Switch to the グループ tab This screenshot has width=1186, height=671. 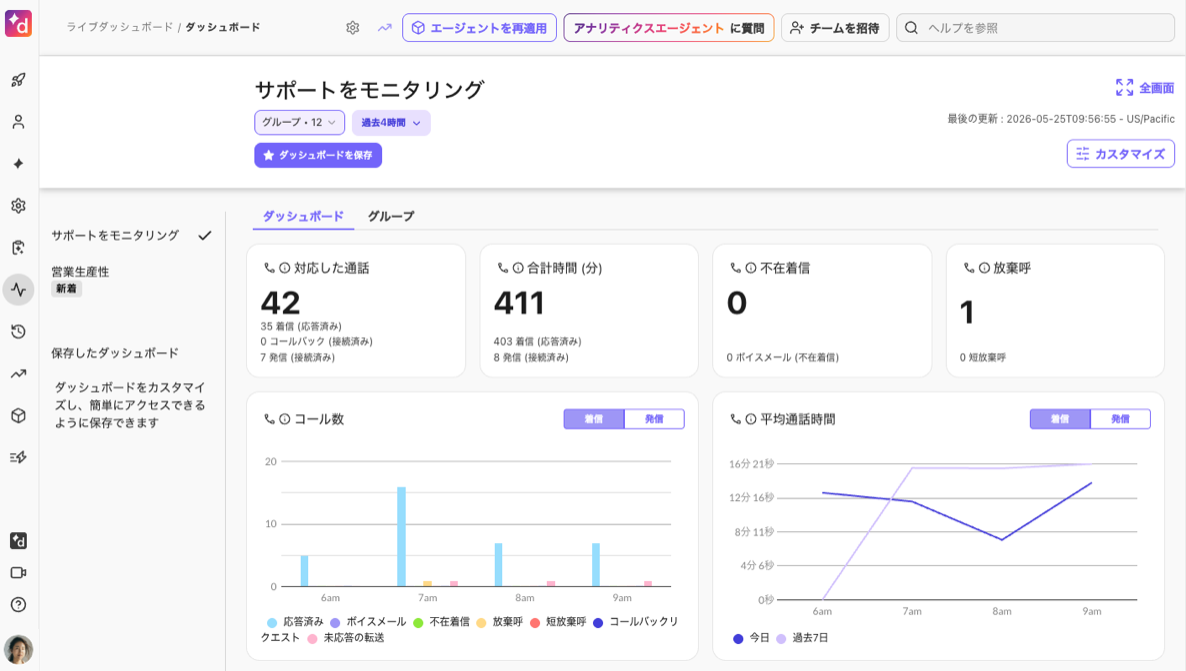[391, 216]
